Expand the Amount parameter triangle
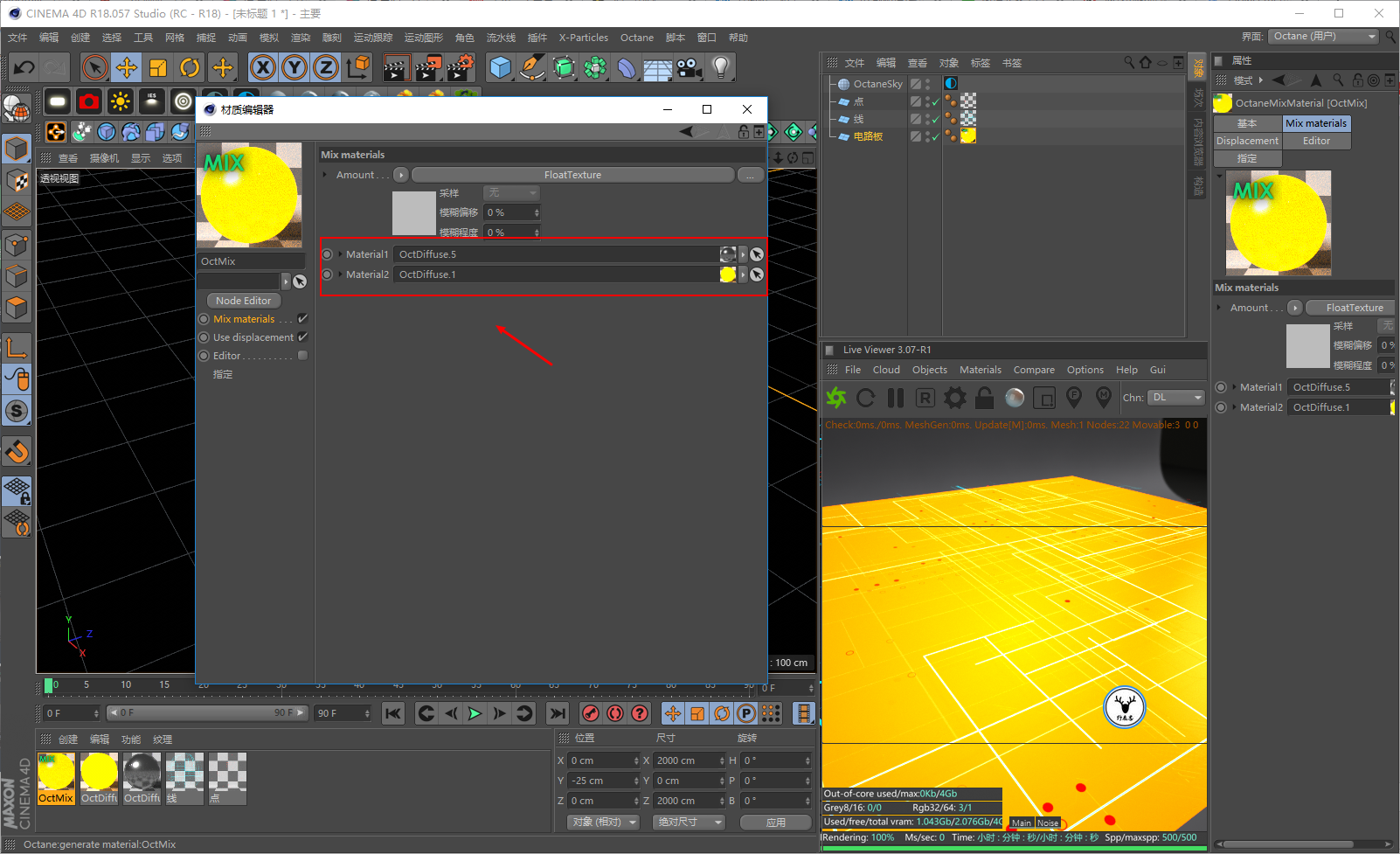 point(325,175)
